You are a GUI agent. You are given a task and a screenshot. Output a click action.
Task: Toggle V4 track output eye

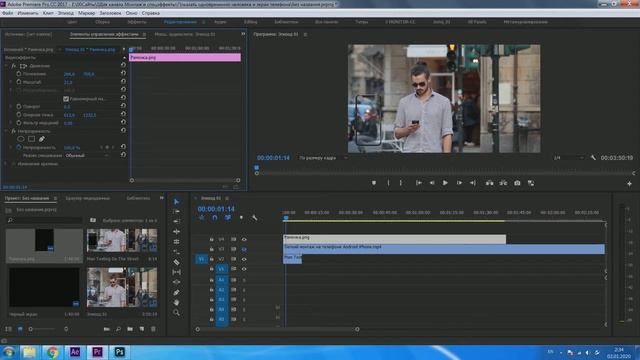click(x=244, y=240)
